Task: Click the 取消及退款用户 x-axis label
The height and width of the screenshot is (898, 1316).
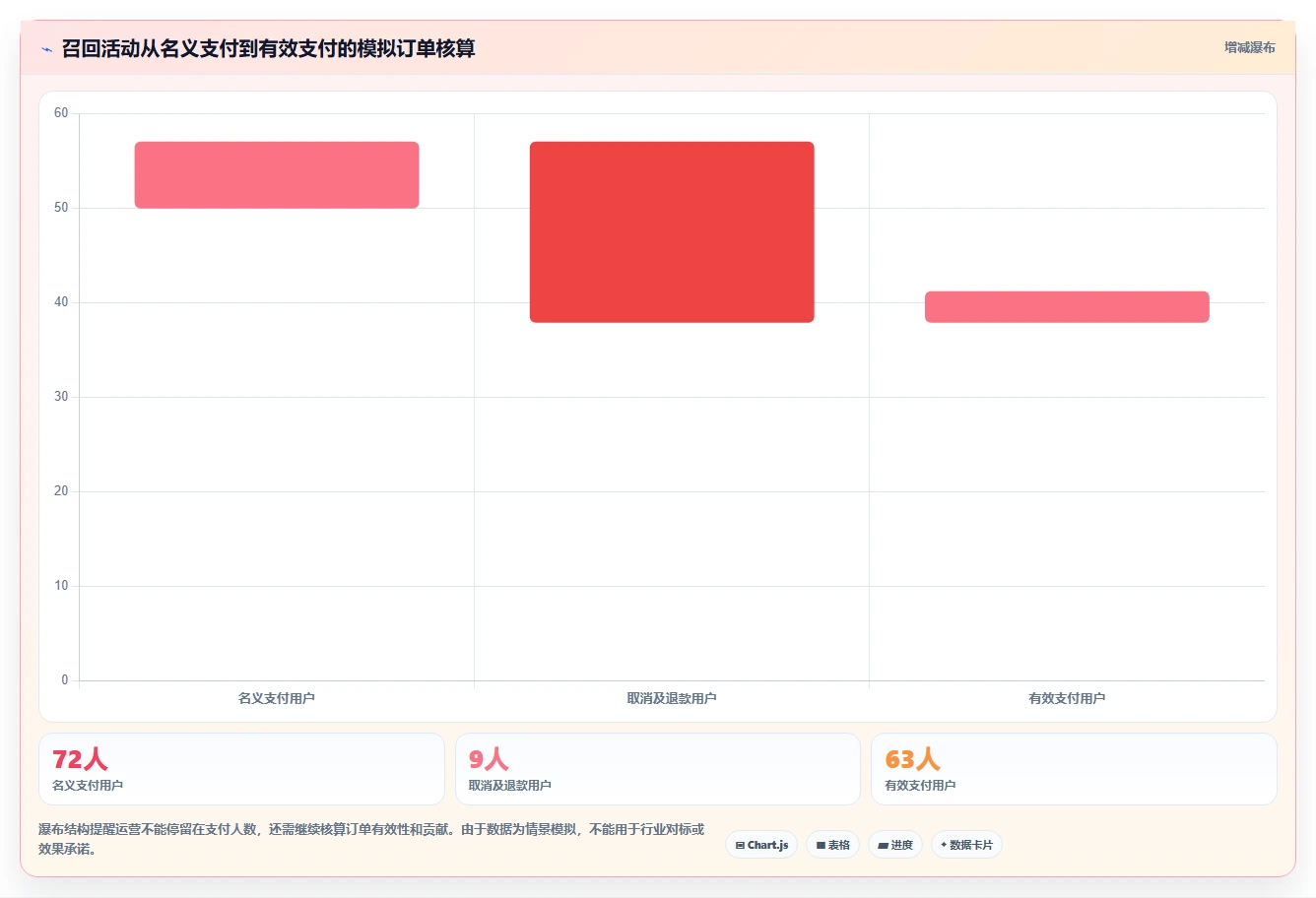Action: (x=672, y=698)
